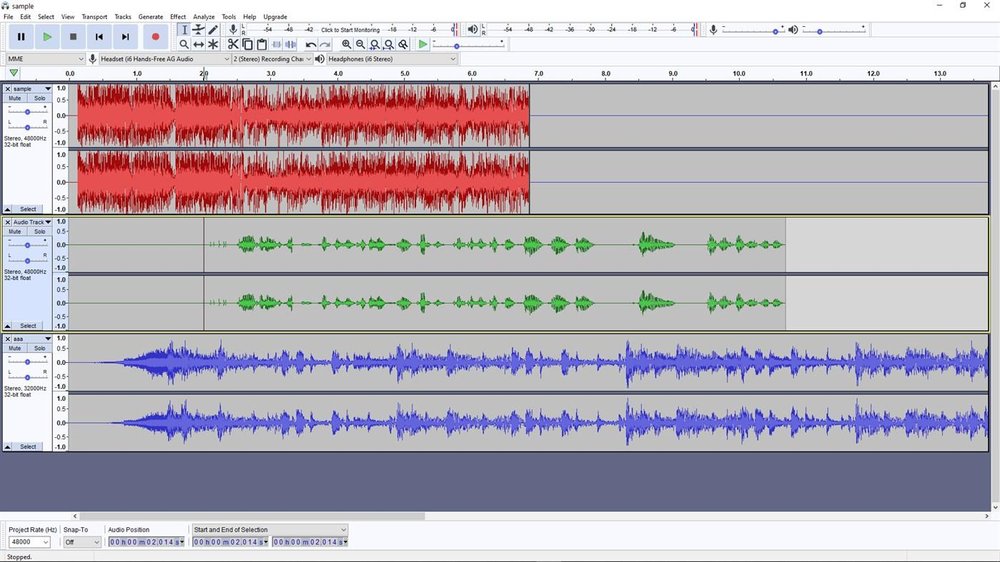Close the aaa track with X

click(x=8, y=339)
